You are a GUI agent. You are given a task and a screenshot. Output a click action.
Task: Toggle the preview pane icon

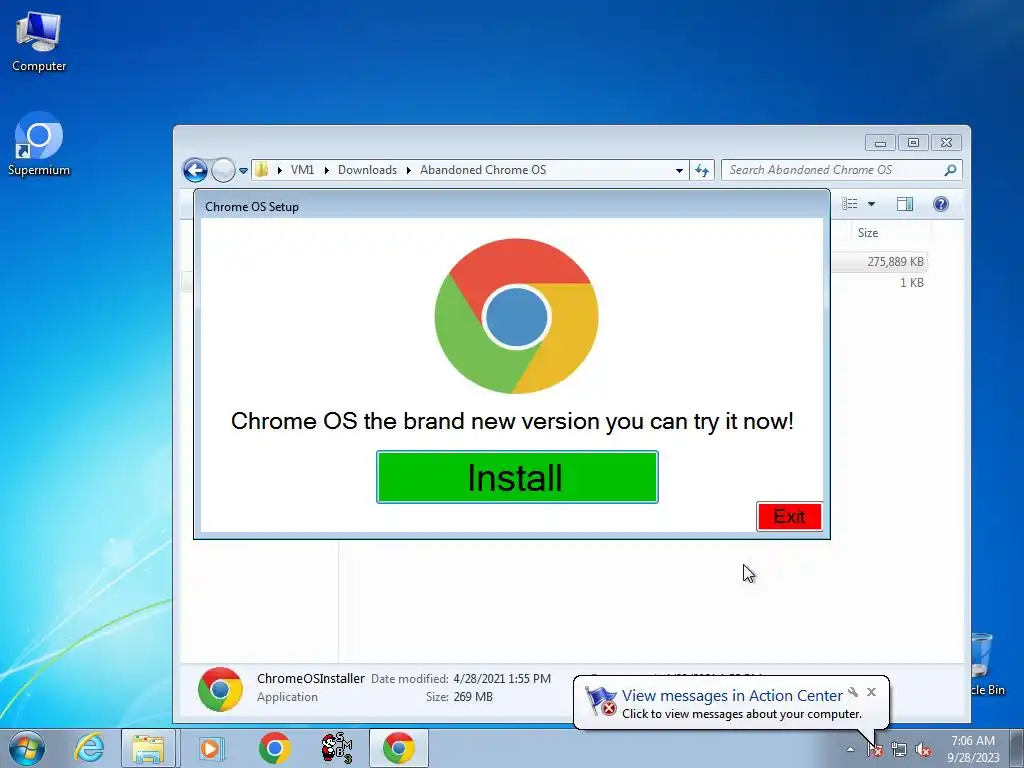(x=904, y=204)
